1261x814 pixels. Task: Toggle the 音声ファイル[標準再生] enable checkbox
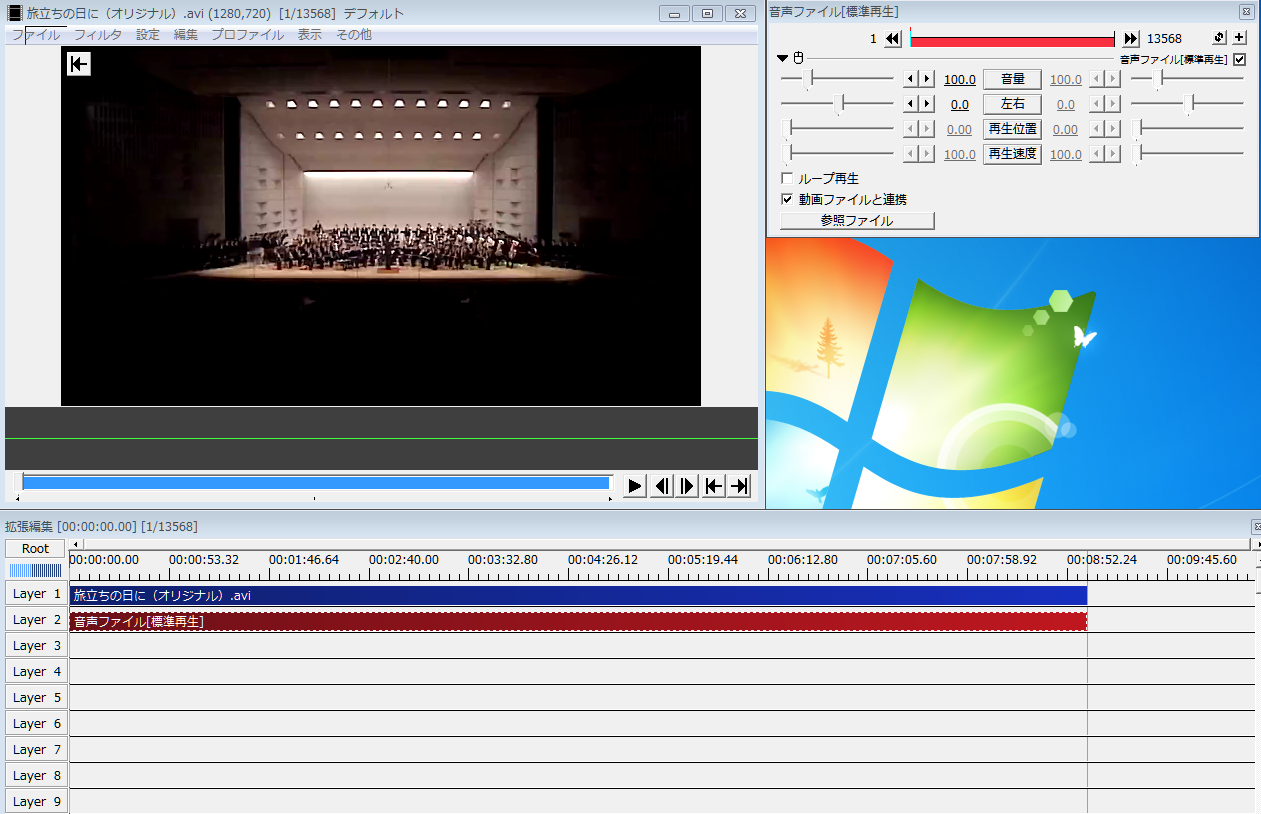click(x=1240, y=59)
